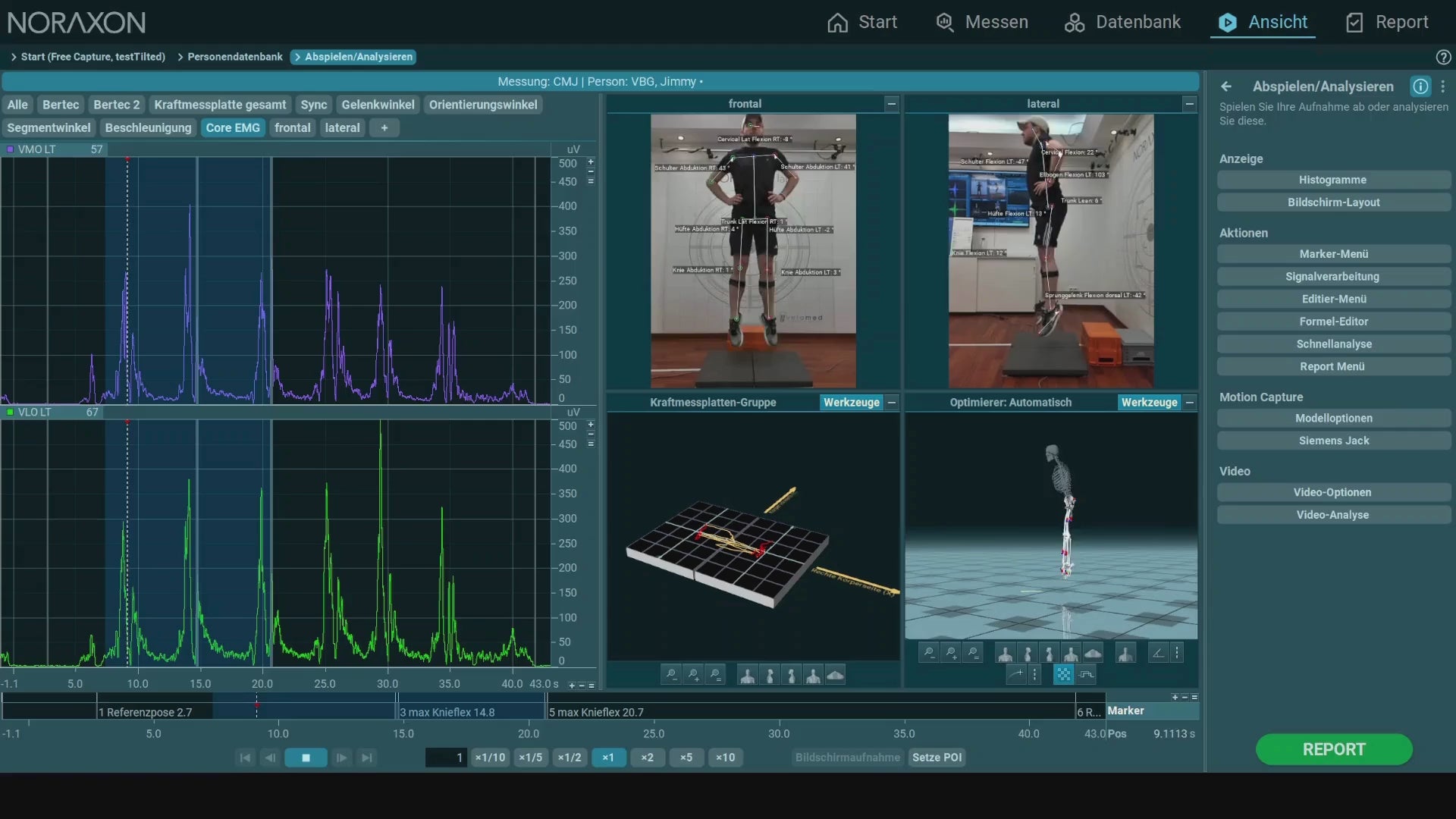
Task: Open the info icon beside Abspielen/Analysieren
Action: coord(1420,86)
